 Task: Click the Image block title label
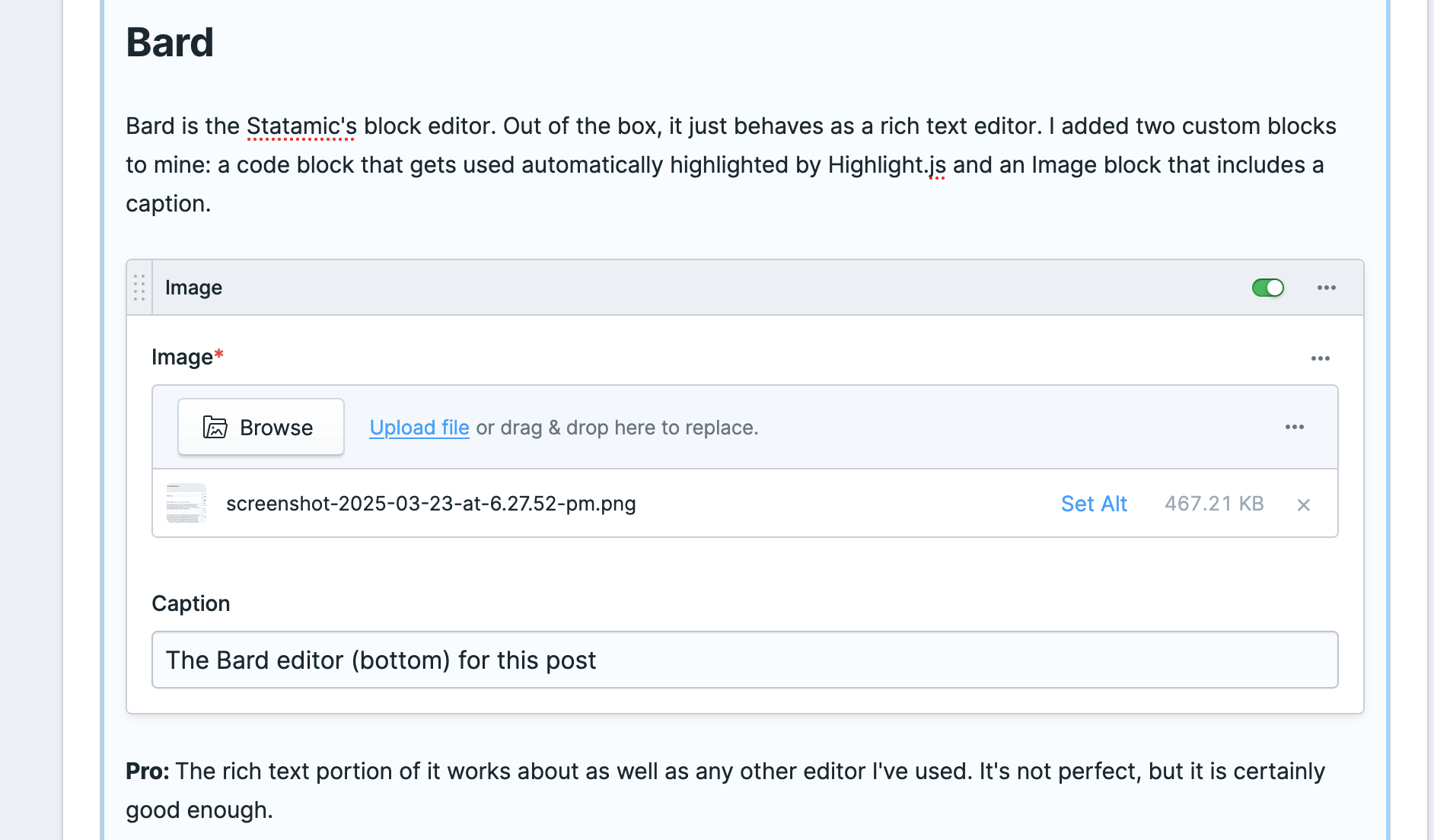pos(193,288)
